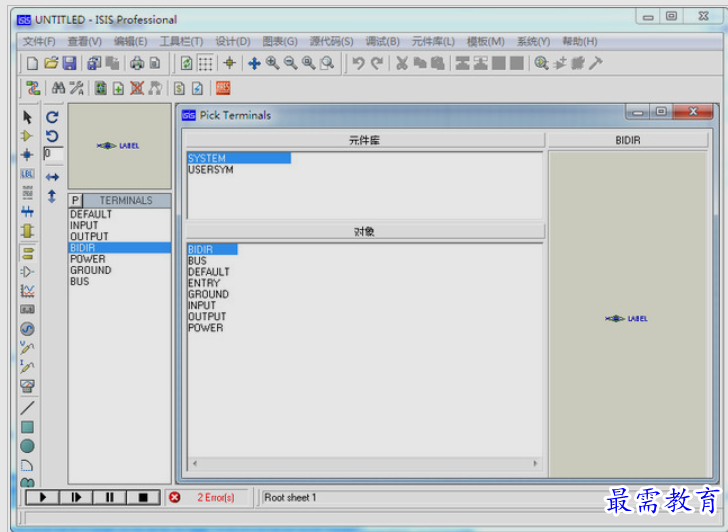728x532 pixels.
Task: Click the Redo arrow icon
Action: click(377, 63)
